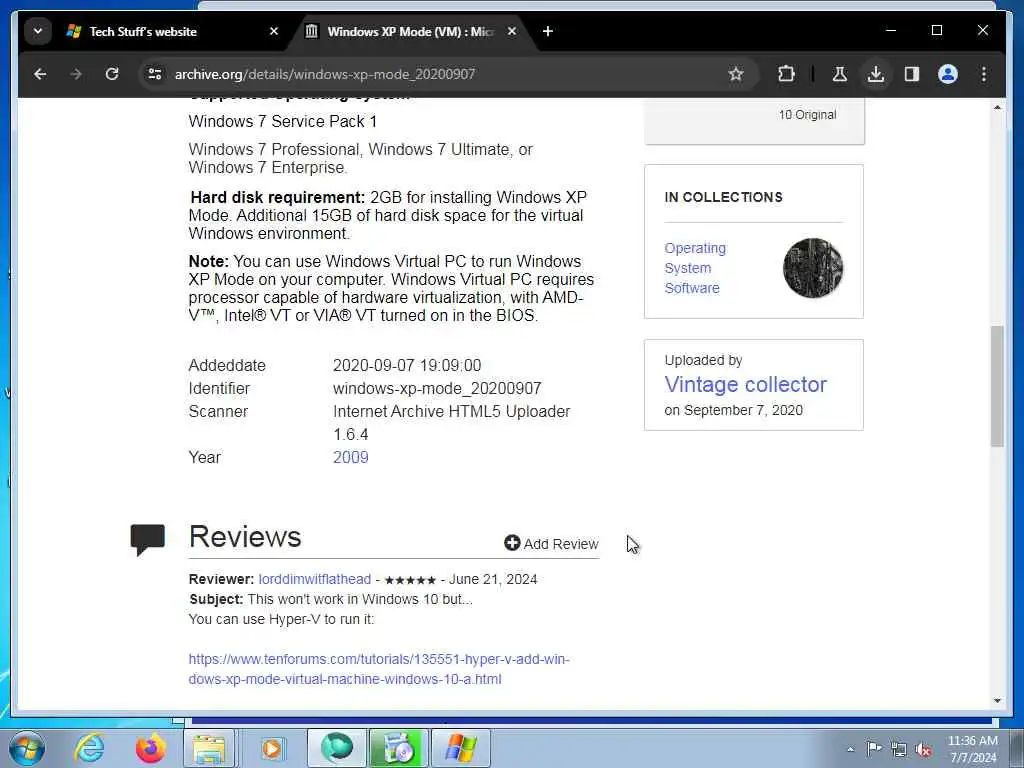Select the identifier text windows-xp-mode_20200907

[x=437, y=389]
